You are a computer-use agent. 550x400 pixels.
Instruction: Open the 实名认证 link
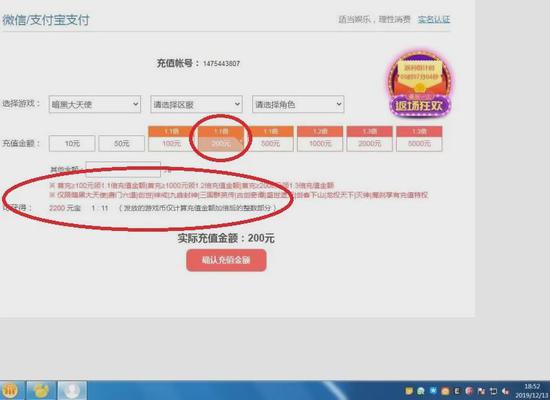(434, 19)
